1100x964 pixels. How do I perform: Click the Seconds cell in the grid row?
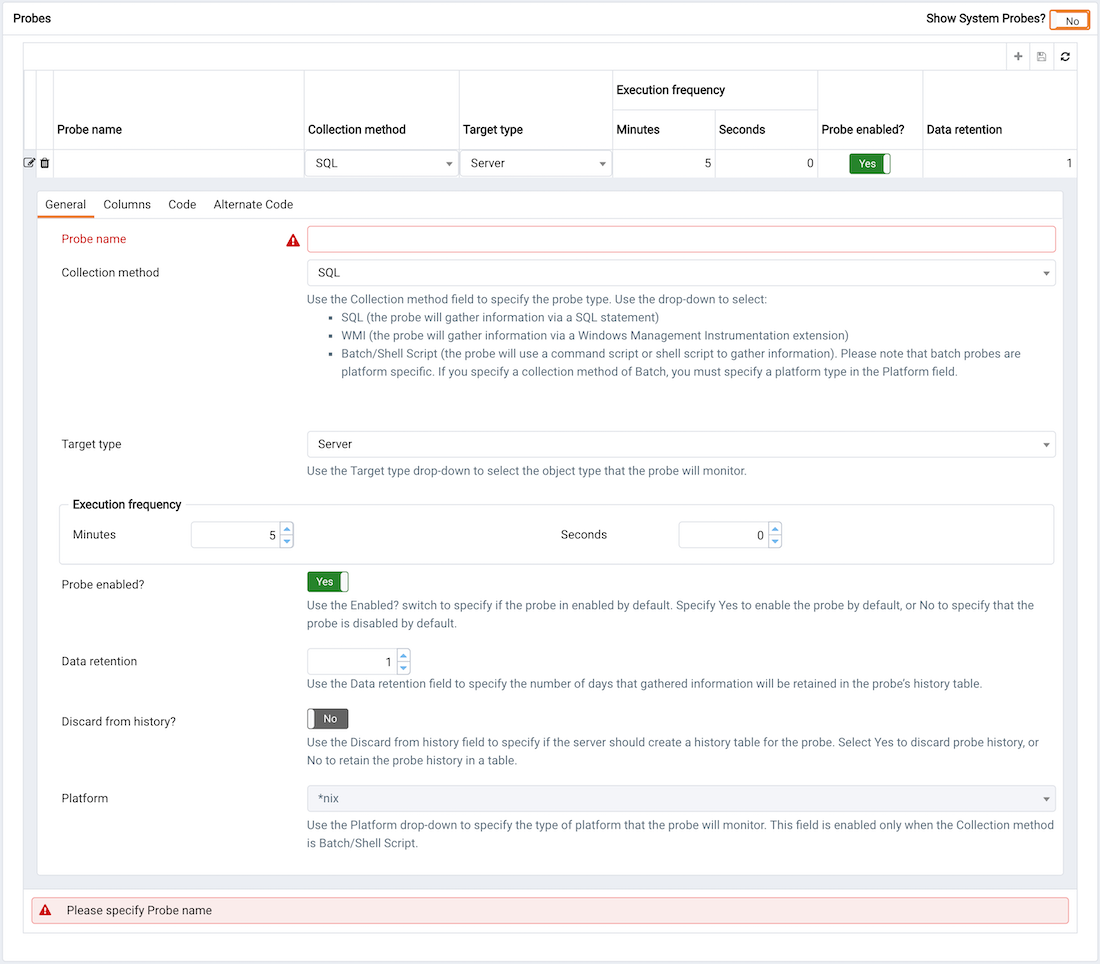pyautogui.click(x=767, y=163)
